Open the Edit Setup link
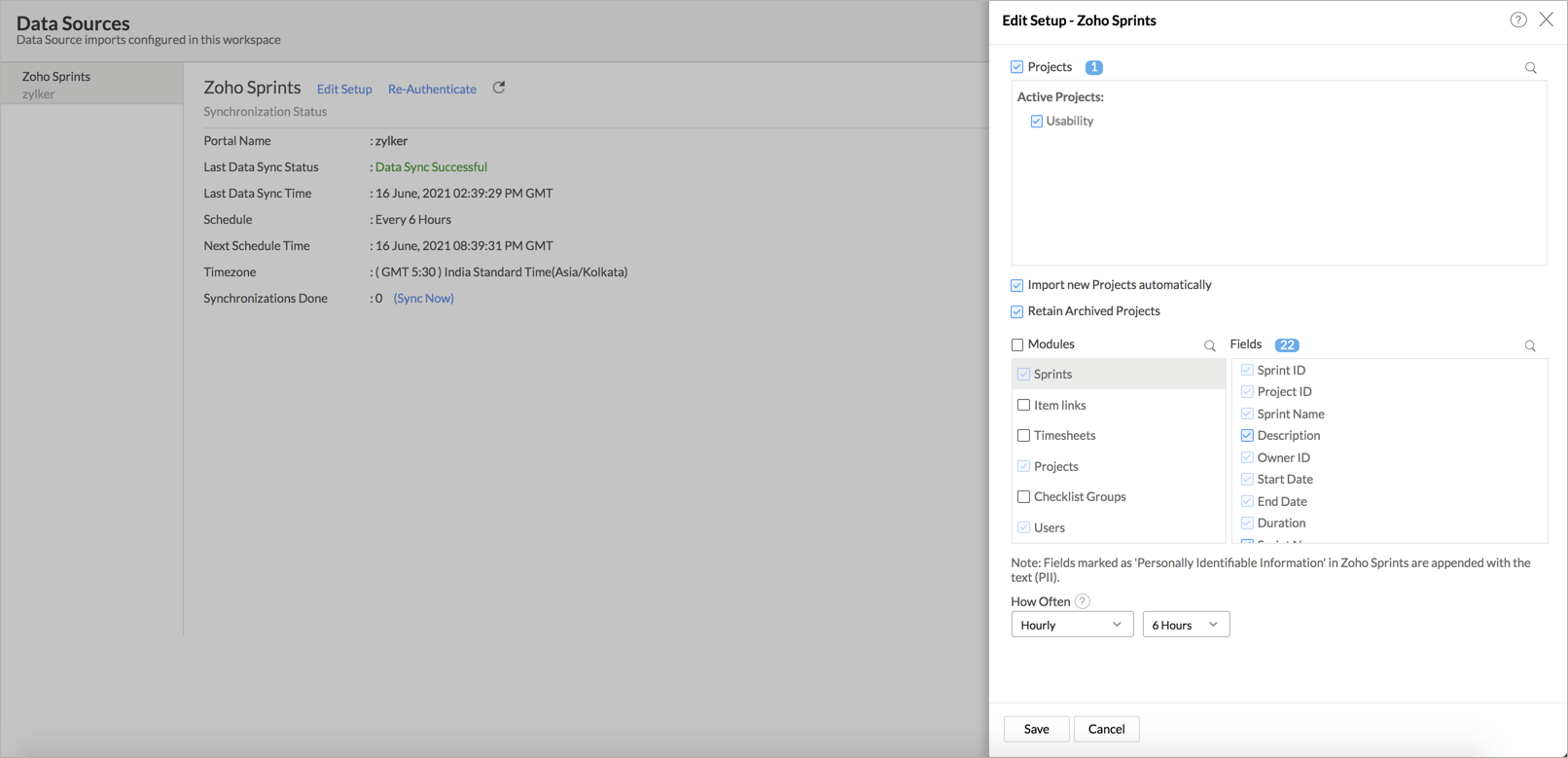Viewport: 1568px width, 758px height. [344, 89]
